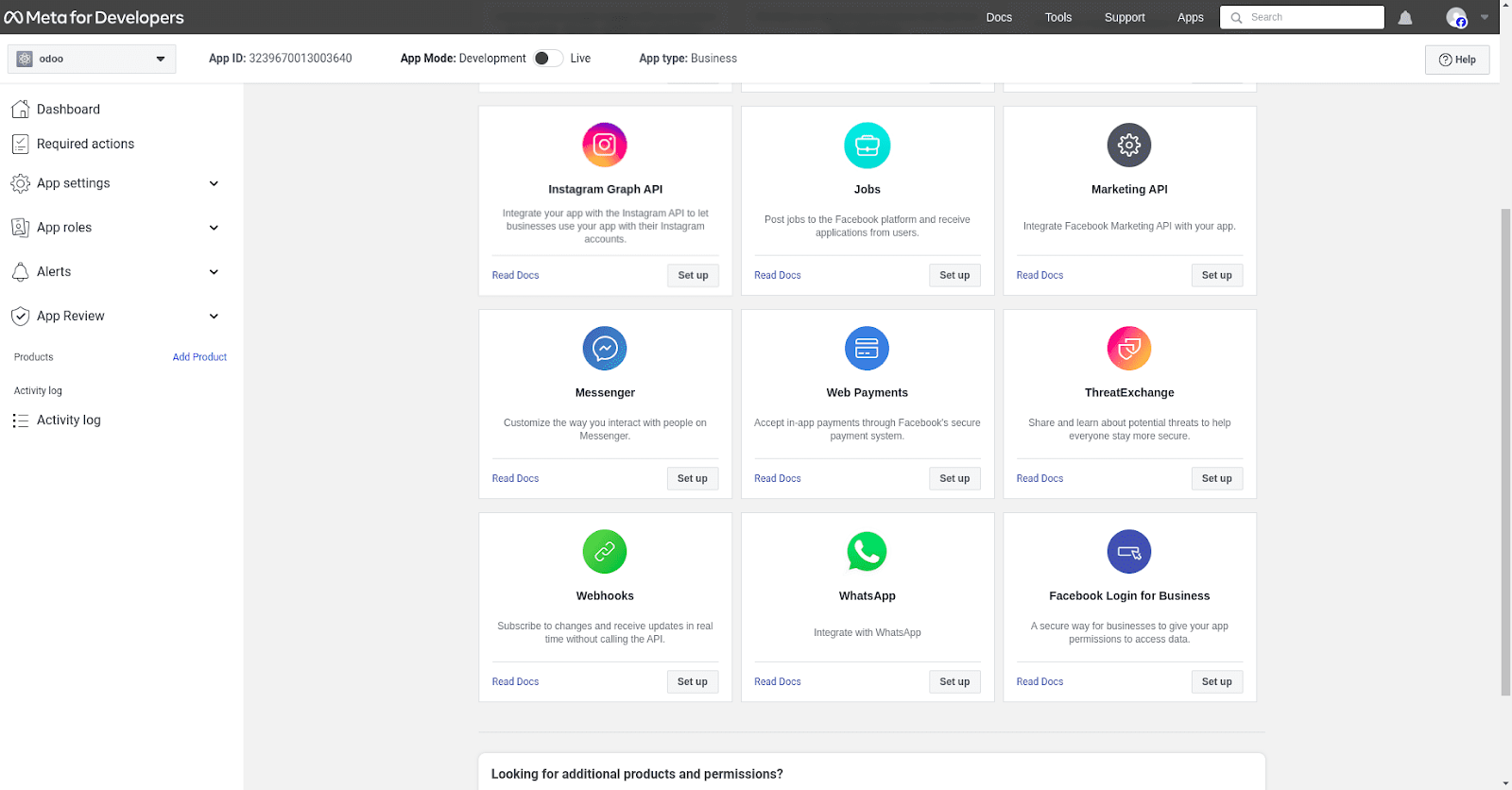Image resolution: width=1512 pixels, height=790 pixels.
Task: Read Docs for Messenger
Action: point(515,478)
